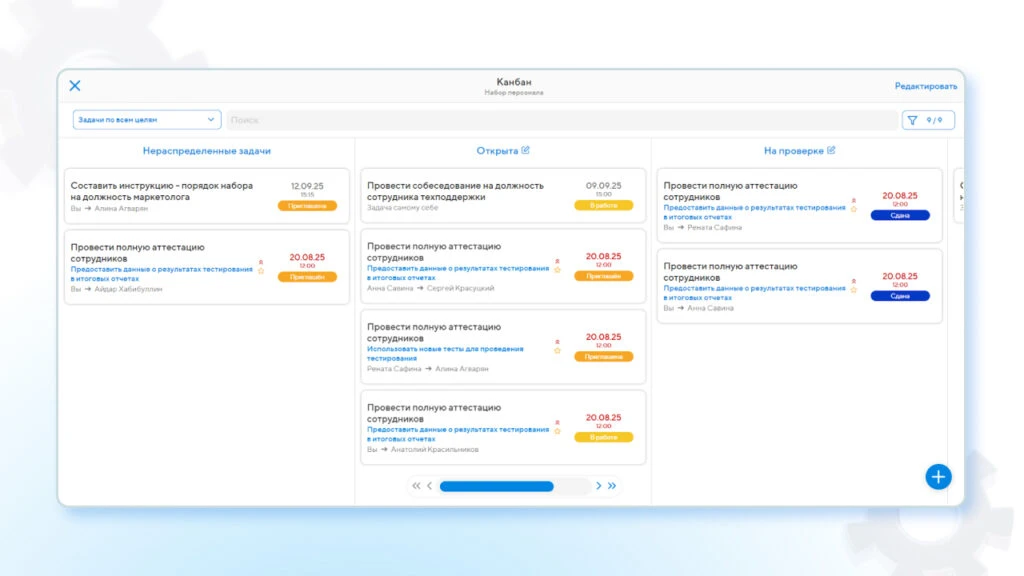Click the blue plus add-task button
The height and width of the screenshot is (576, 1024).
click(x=938, y=477)
